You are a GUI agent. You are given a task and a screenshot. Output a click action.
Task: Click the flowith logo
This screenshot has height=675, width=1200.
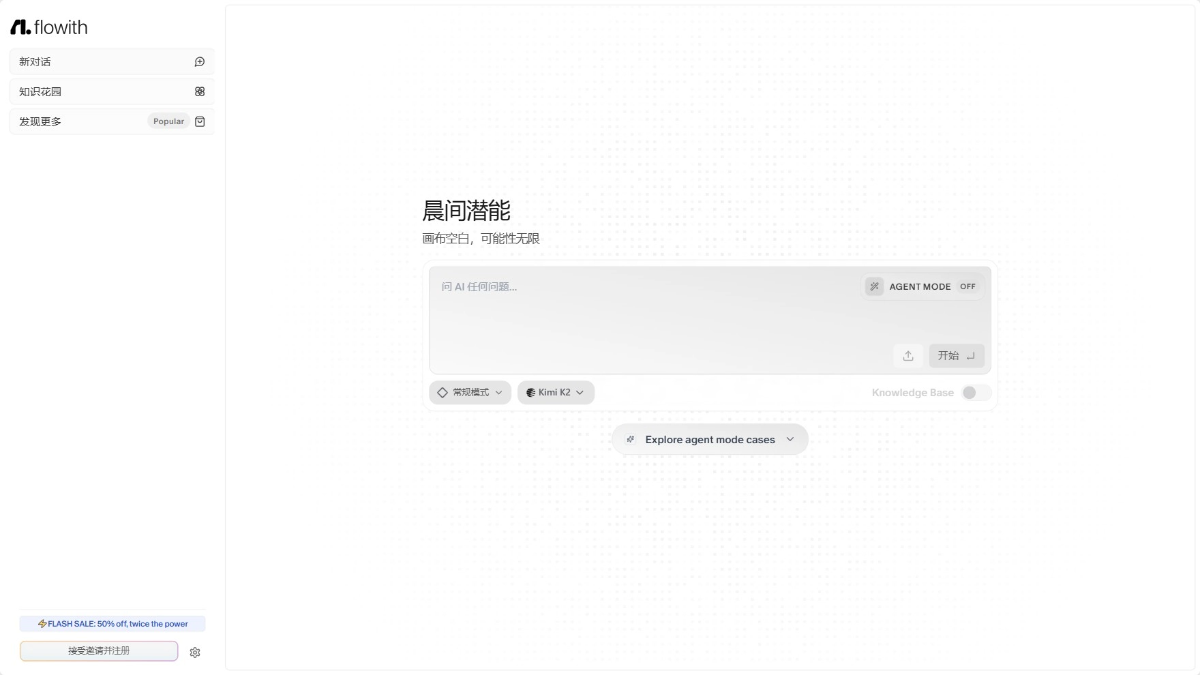(49, 27)
